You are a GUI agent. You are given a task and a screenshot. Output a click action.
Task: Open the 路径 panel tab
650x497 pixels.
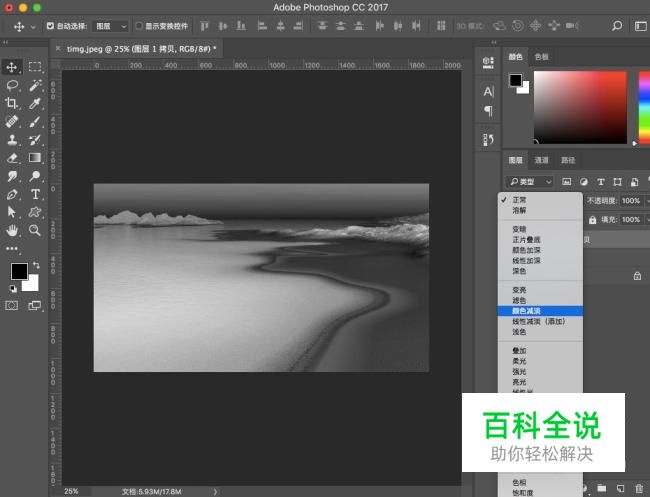pyautogui.click(x=567, y=160)
